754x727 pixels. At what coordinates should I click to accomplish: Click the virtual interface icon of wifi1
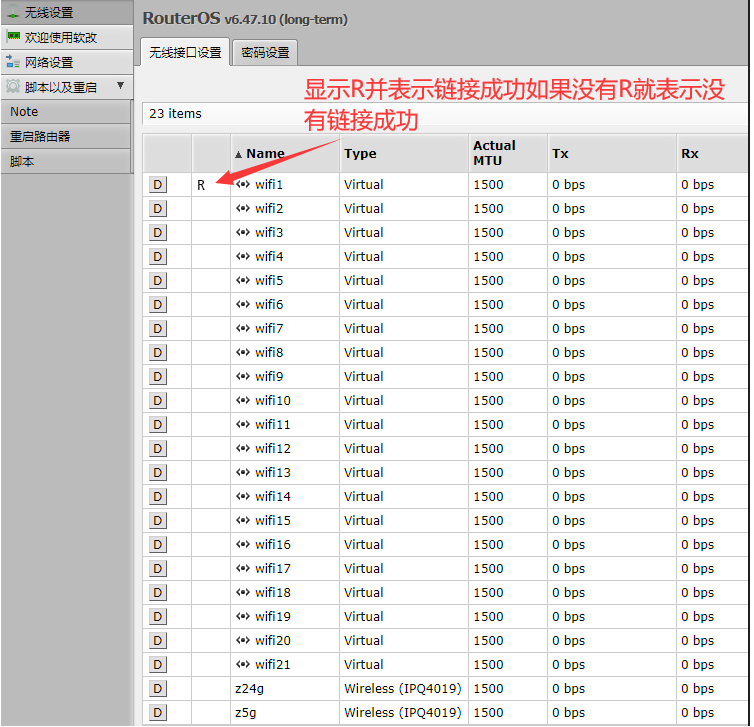243,184
